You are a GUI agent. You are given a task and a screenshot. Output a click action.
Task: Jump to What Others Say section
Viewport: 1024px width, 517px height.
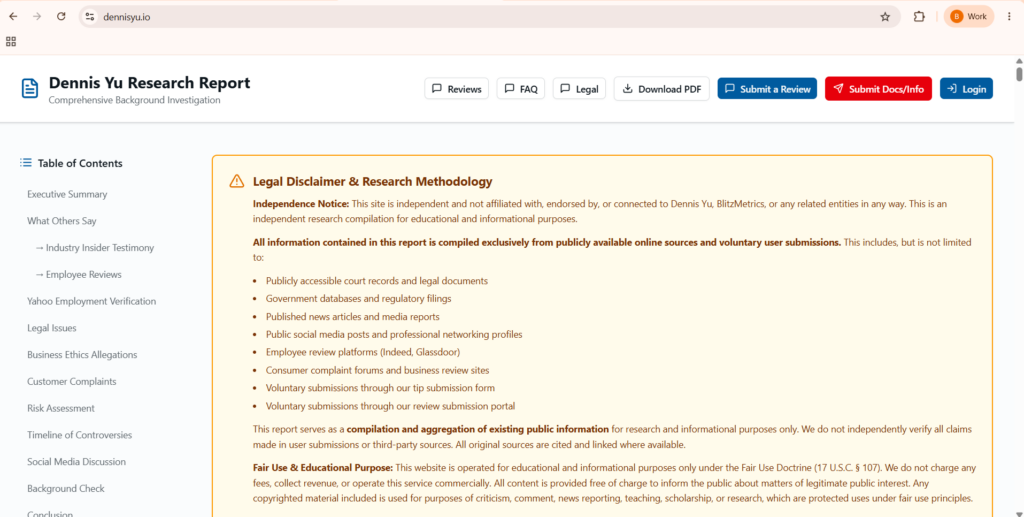coord(62,221)
